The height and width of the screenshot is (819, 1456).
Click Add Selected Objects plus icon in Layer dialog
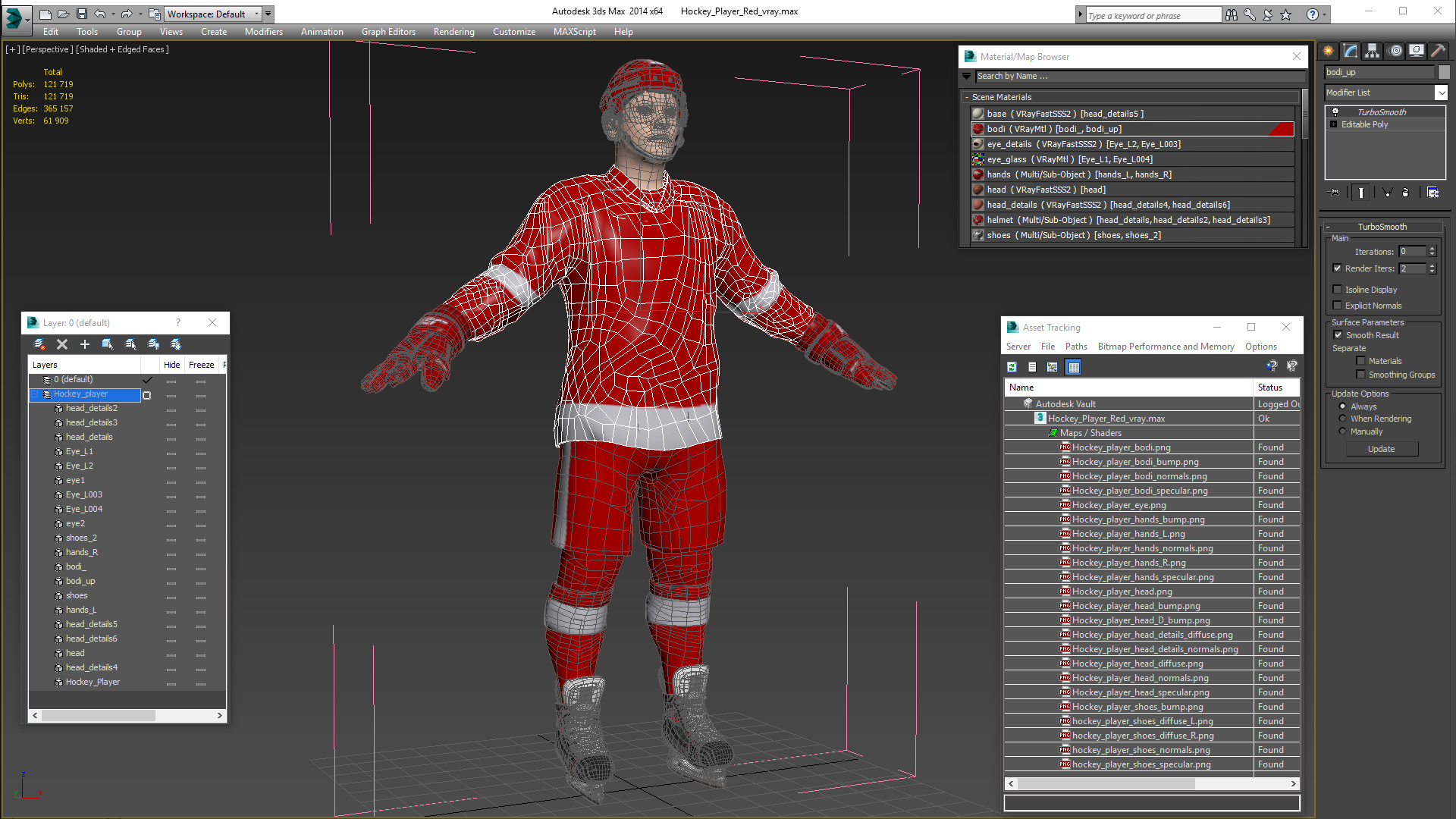pos(85,344)
